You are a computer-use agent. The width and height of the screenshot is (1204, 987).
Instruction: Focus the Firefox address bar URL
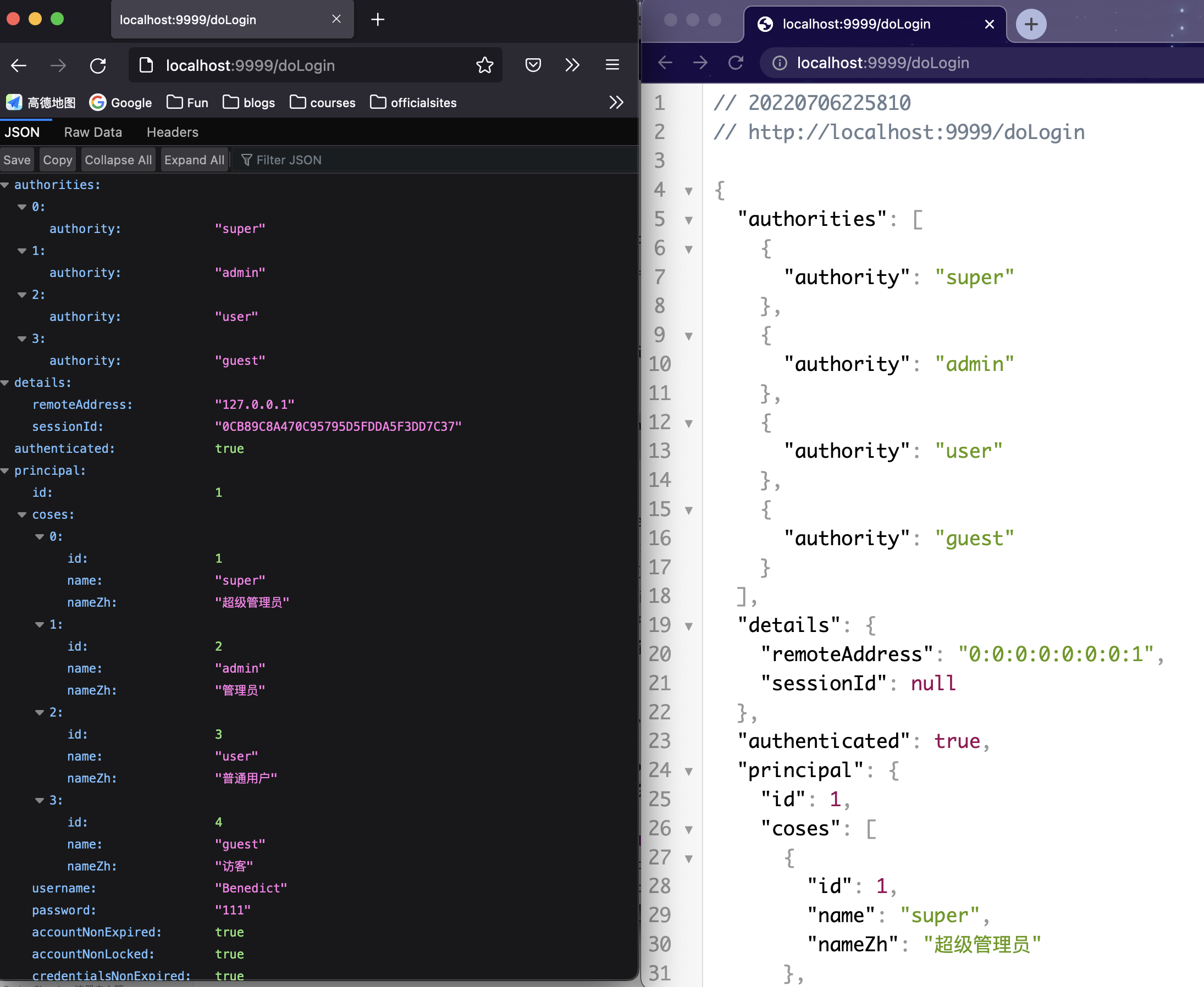tap(316, 65)
